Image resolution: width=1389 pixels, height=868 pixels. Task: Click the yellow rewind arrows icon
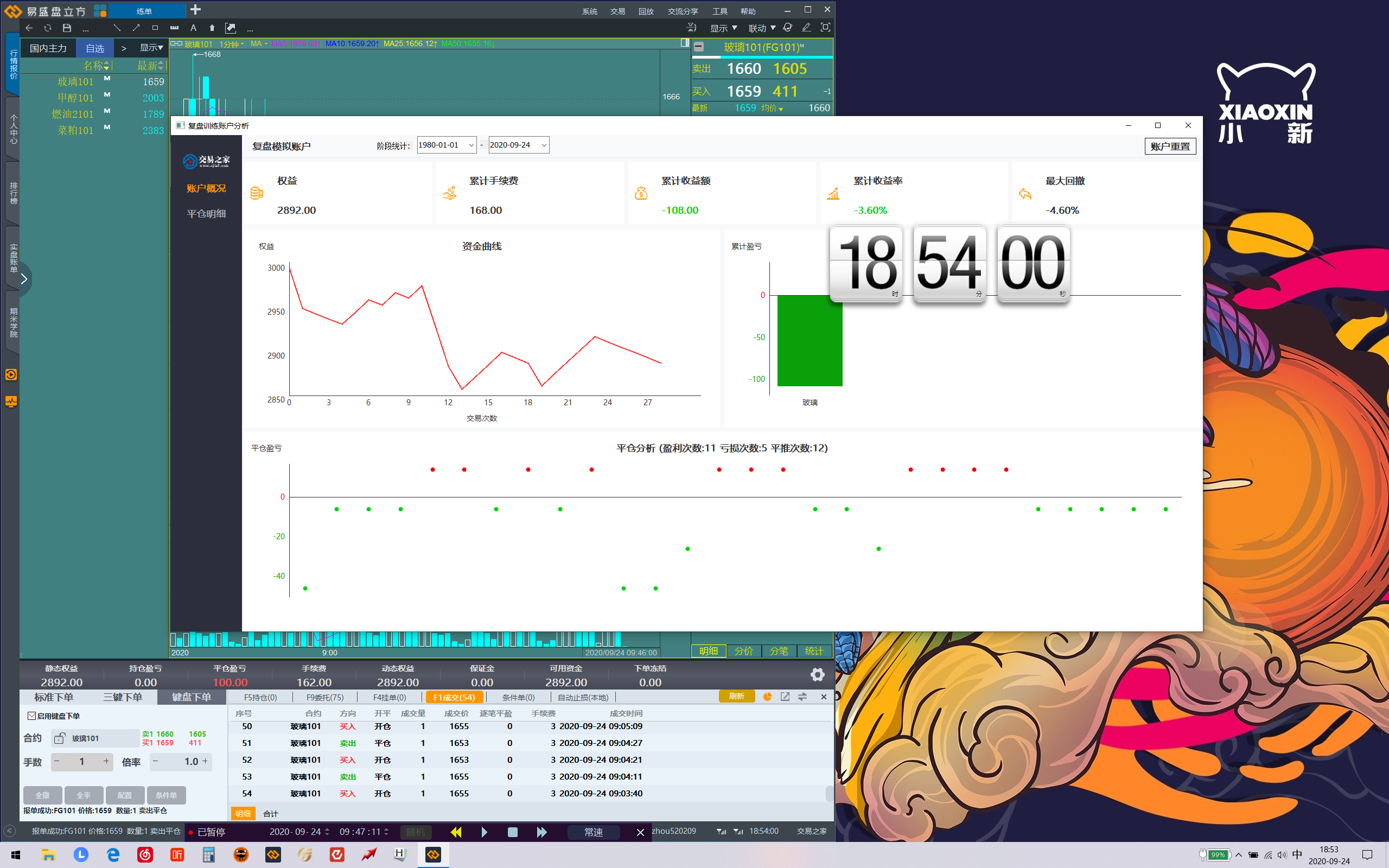(x=456, y=832)
